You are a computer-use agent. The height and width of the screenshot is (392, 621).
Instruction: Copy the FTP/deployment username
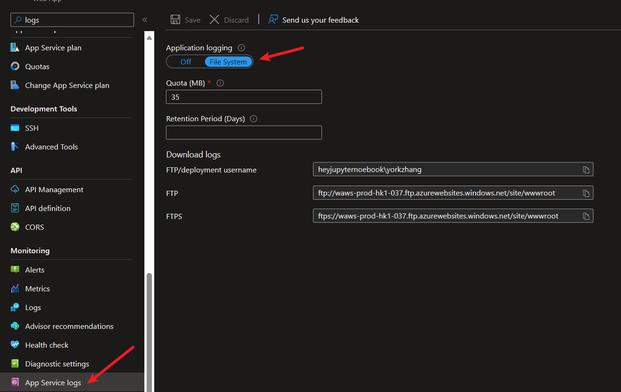[586, 170]
